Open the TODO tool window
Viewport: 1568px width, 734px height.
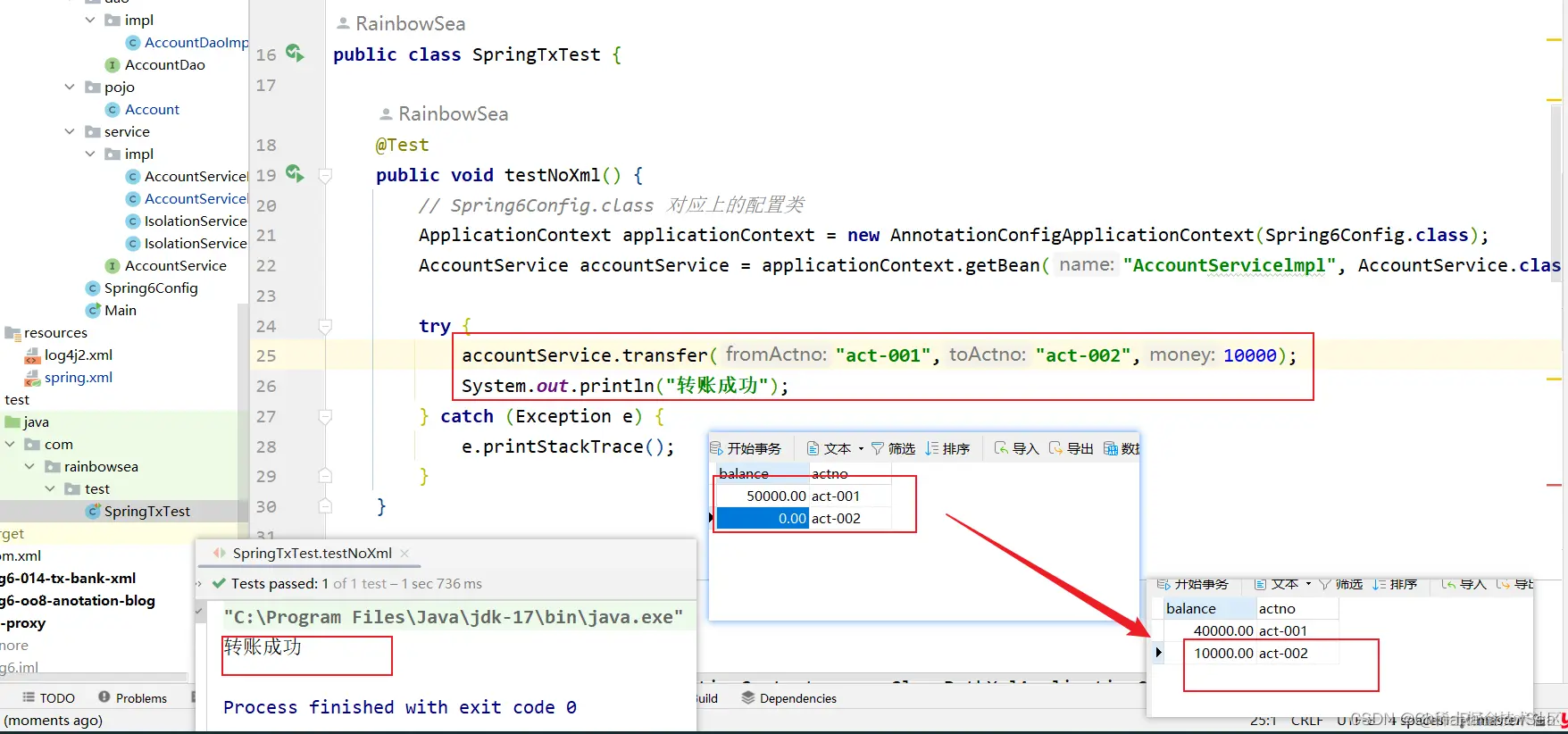click(x=49, y=698)
